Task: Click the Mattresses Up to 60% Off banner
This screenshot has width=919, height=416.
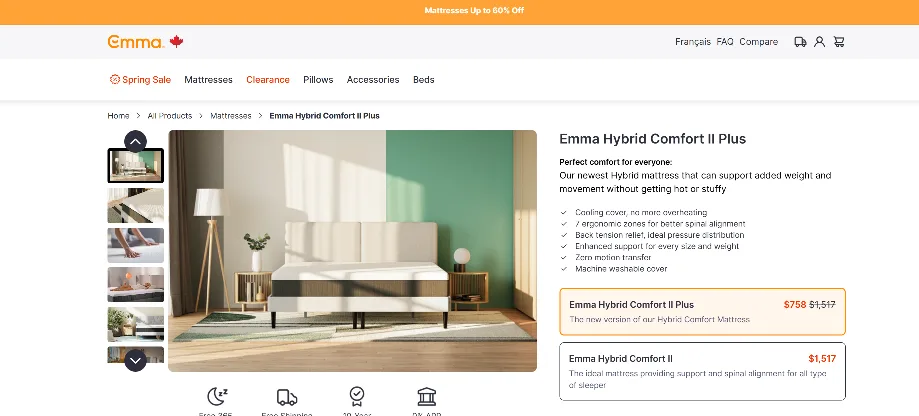Action: coord(474,11)
